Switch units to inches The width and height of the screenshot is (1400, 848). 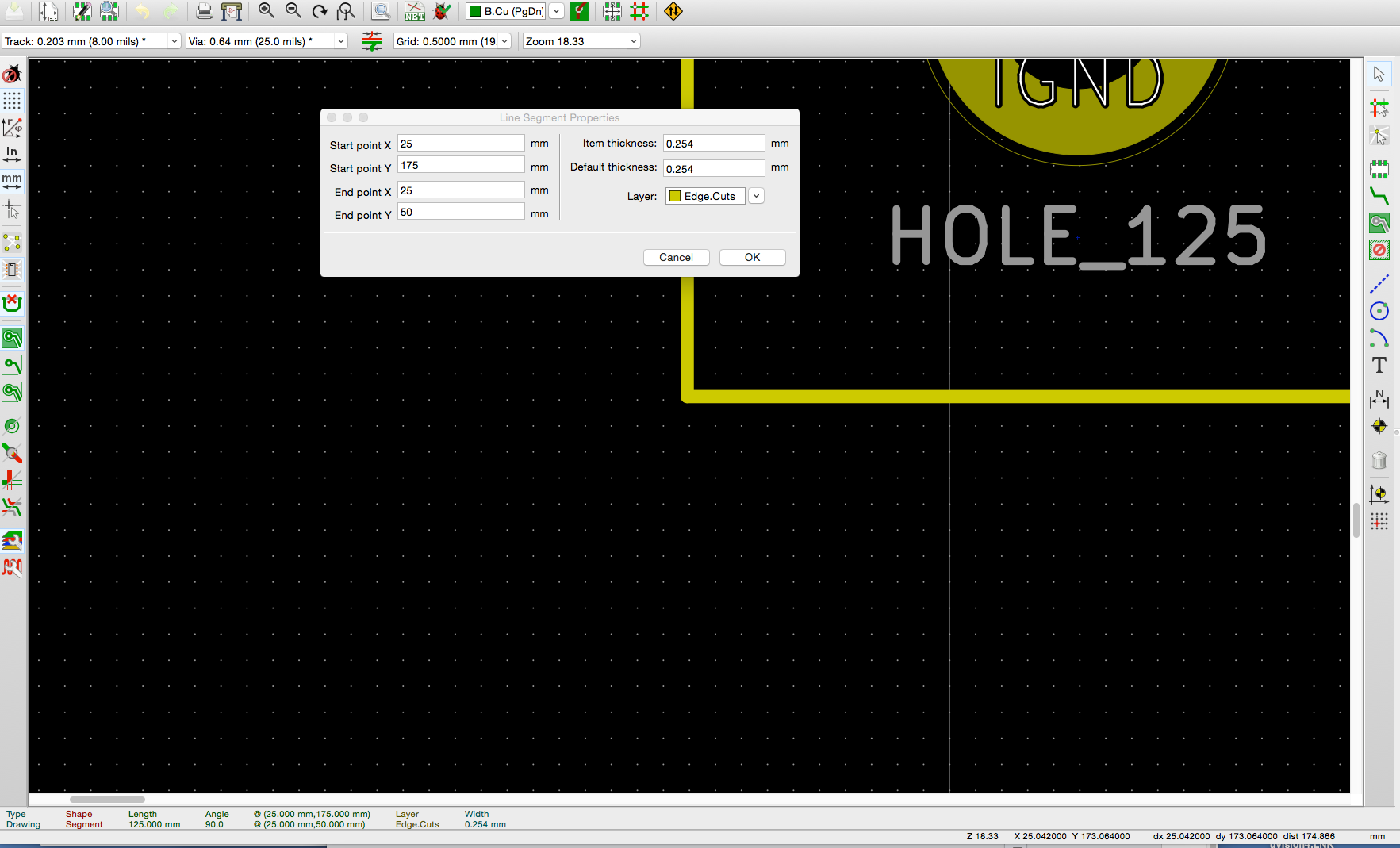[x=12, y=154]
